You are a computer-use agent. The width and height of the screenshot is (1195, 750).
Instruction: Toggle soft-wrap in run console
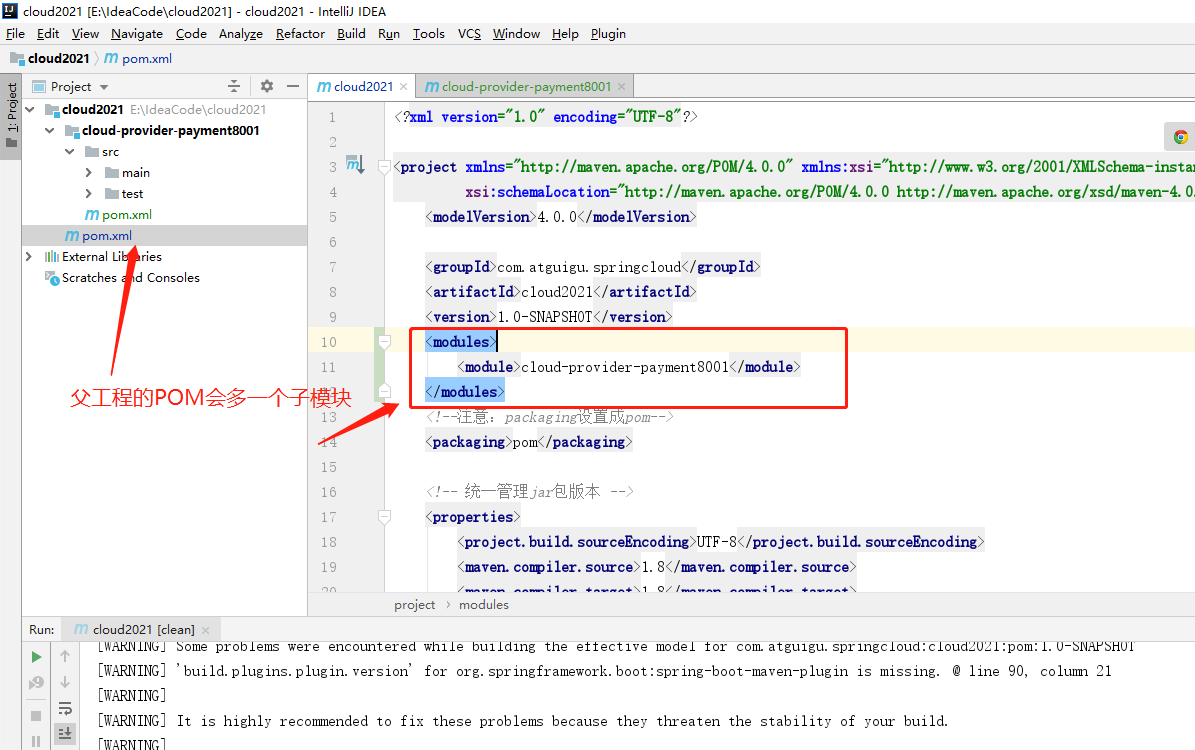click(x=65, y=708)
